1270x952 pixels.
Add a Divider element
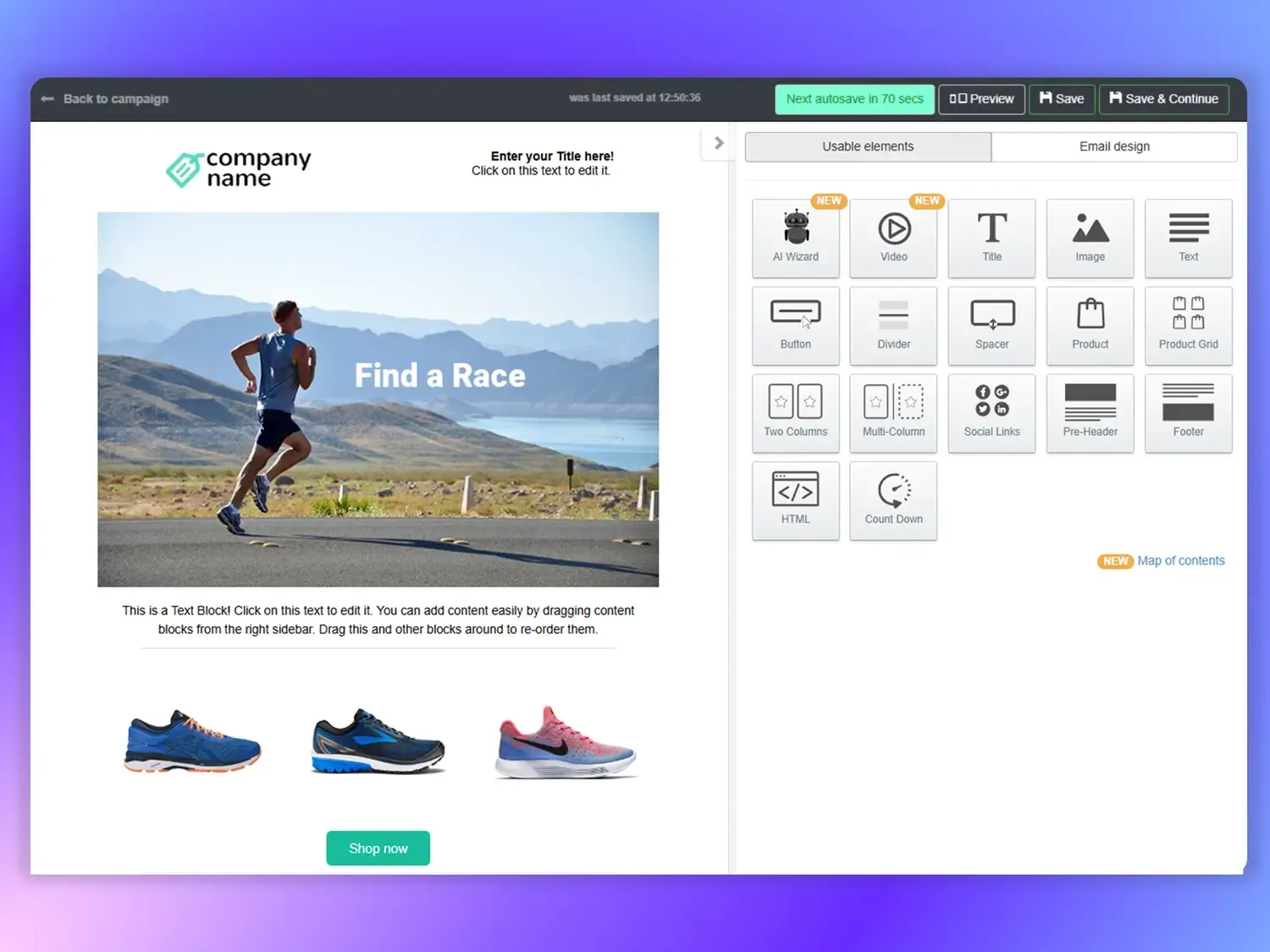point(893,326)
